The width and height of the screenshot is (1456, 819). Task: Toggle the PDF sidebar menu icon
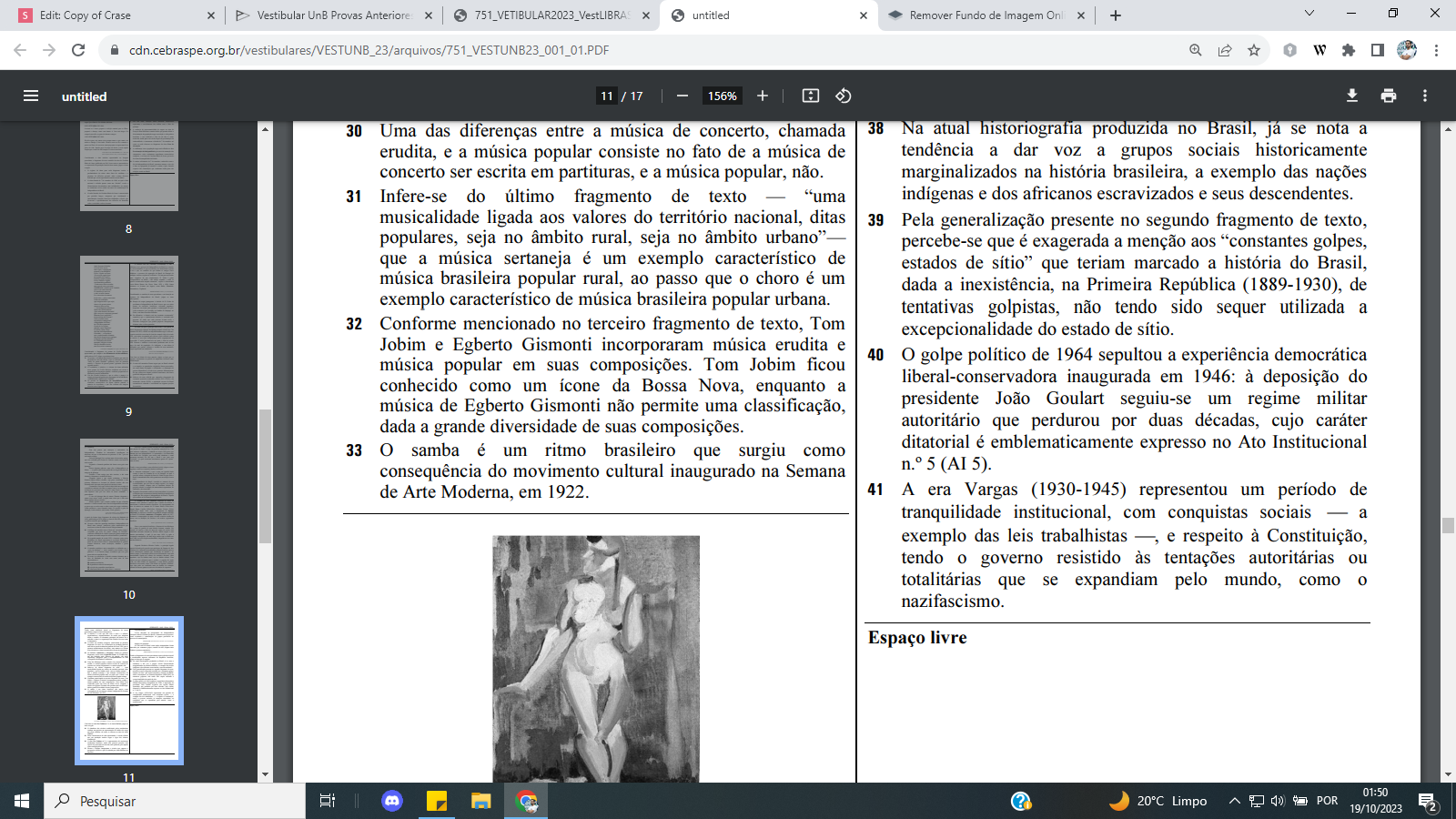(31, 96)
